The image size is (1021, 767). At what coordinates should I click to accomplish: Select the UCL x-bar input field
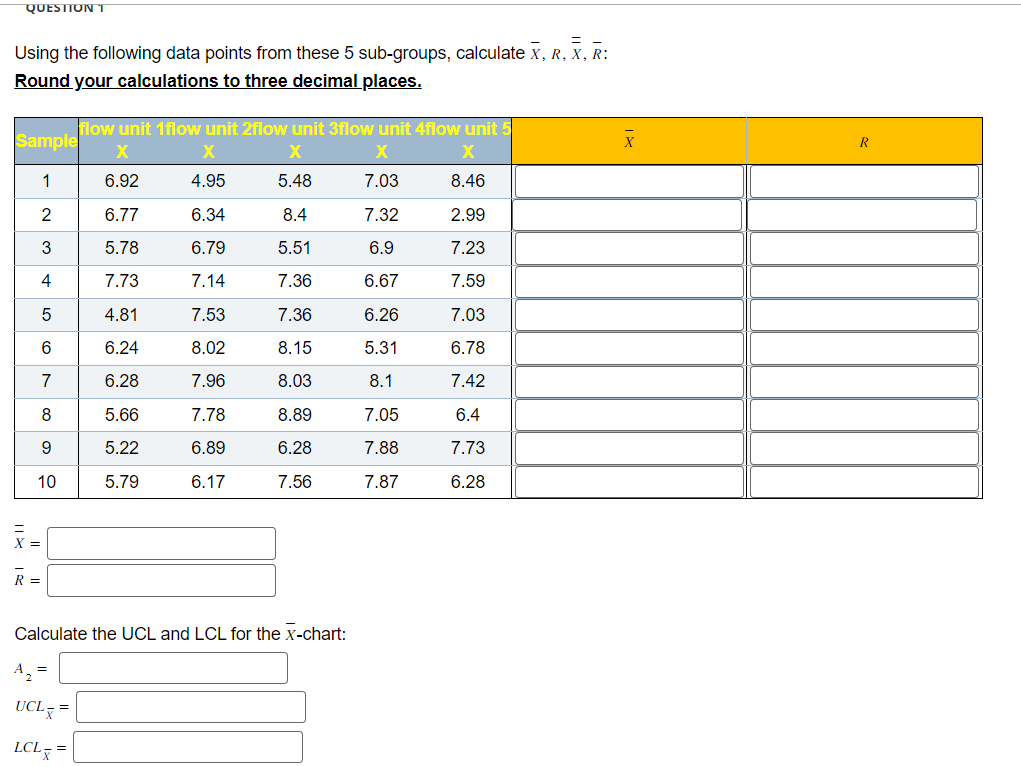tap(189, 707)
